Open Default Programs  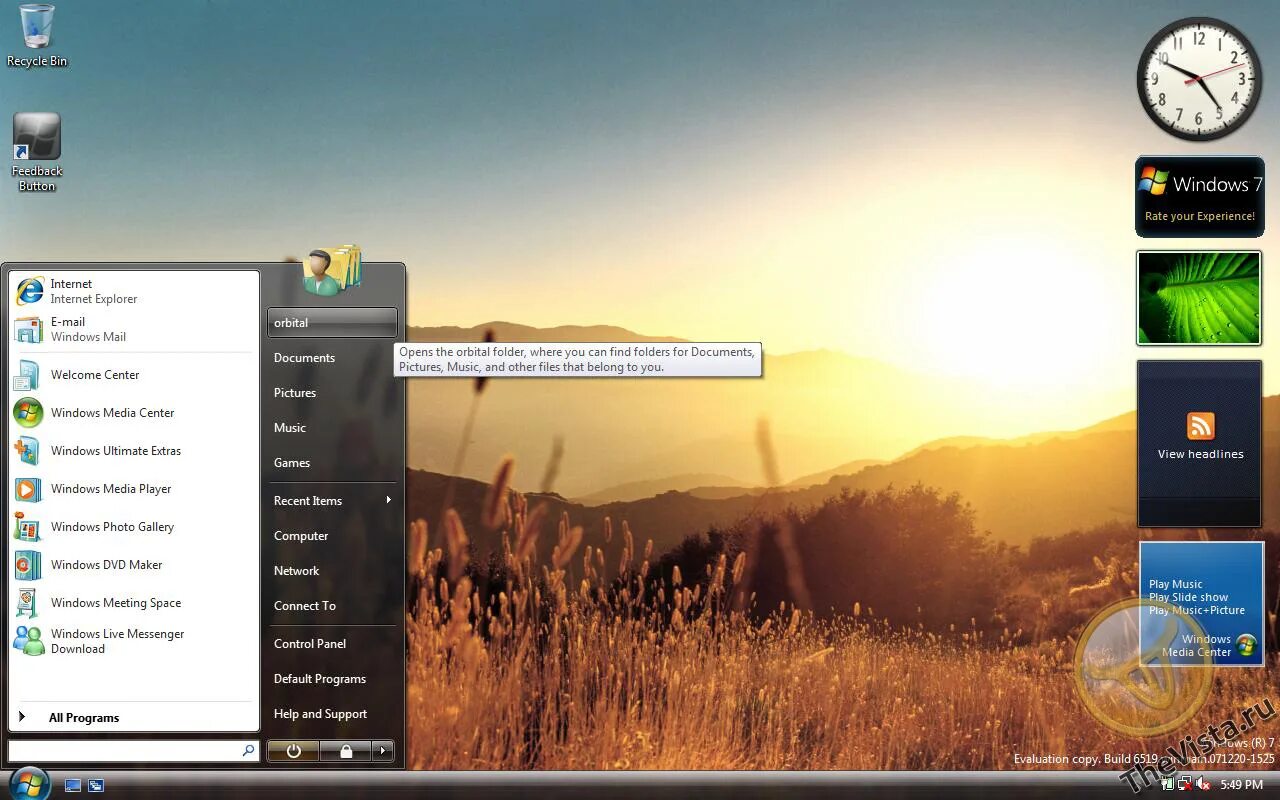click(x=333, y=679)
